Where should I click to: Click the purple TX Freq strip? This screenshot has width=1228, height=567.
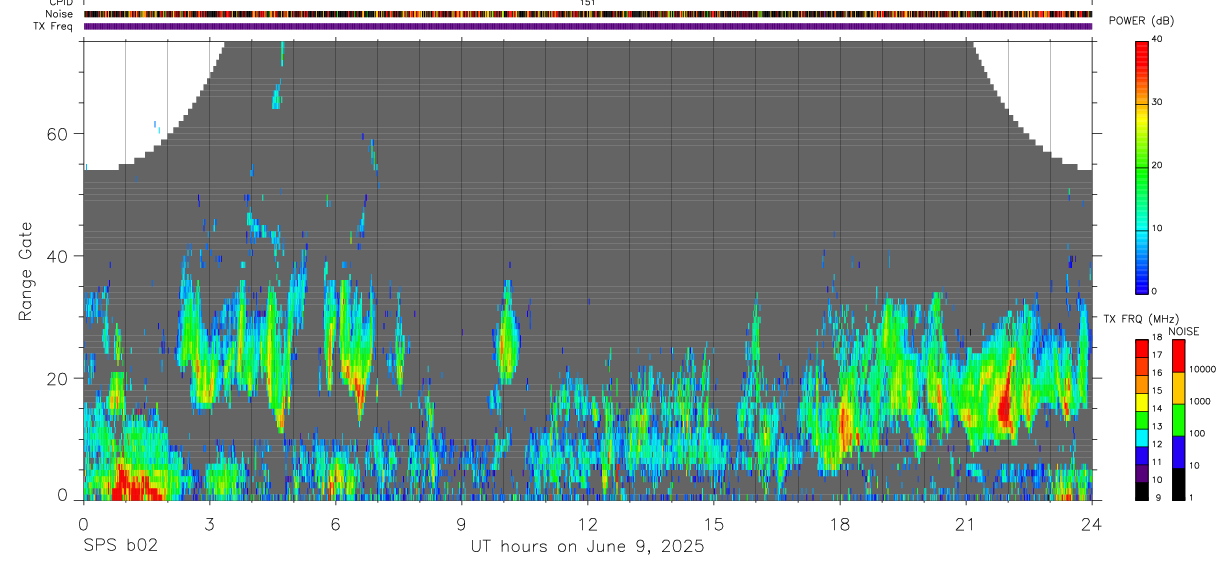click(588, 26)
